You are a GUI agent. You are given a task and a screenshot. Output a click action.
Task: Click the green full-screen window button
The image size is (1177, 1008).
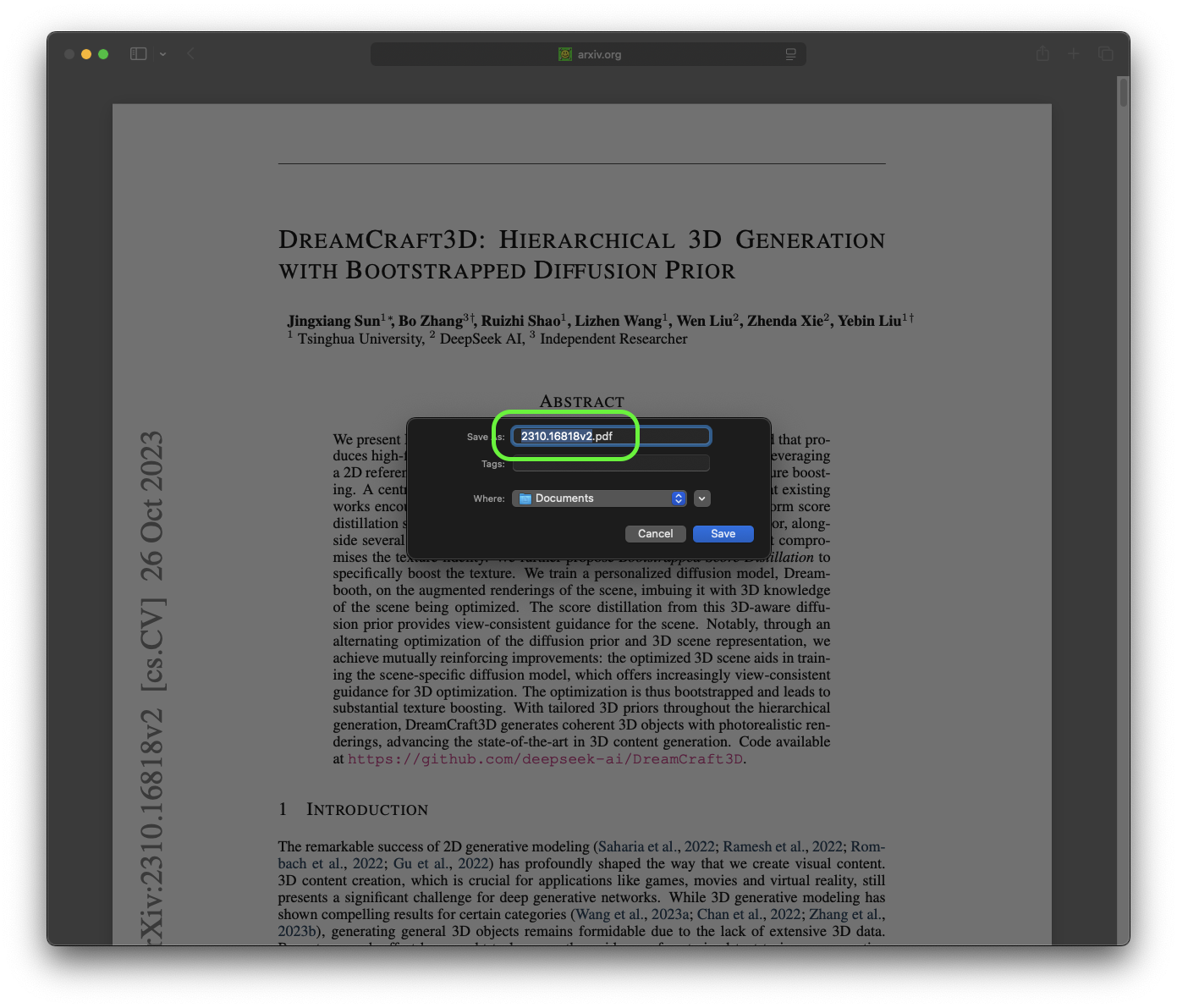[x=103, y=54]
